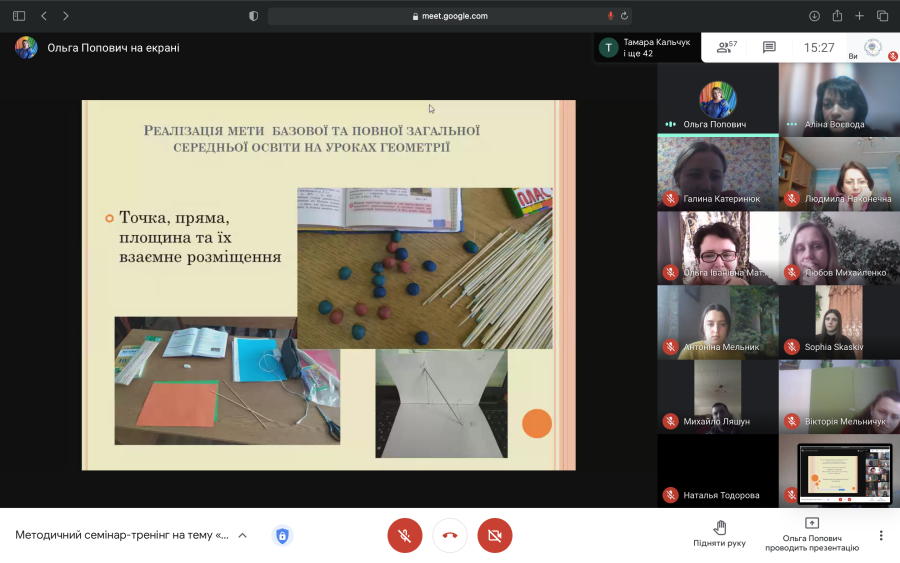Click the presented slide in the main view

[x=329, y=285]
